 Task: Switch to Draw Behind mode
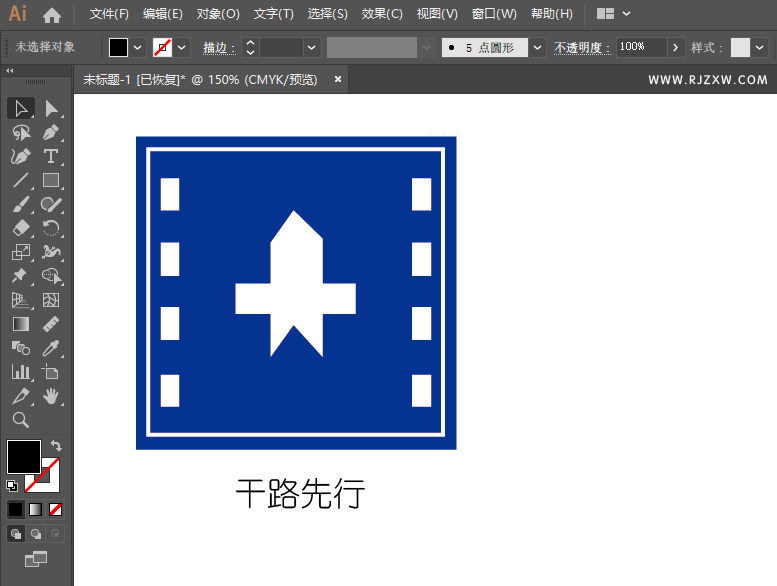(36, 534)
